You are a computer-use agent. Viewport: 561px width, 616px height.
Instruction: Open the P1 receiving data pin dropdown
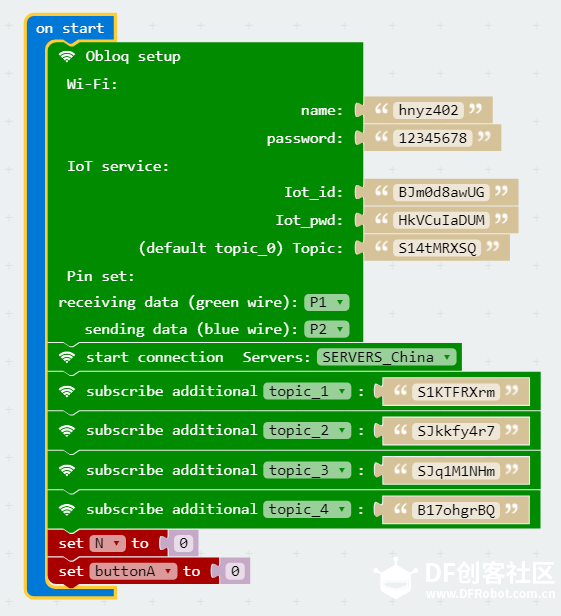(x=327, y=302)
